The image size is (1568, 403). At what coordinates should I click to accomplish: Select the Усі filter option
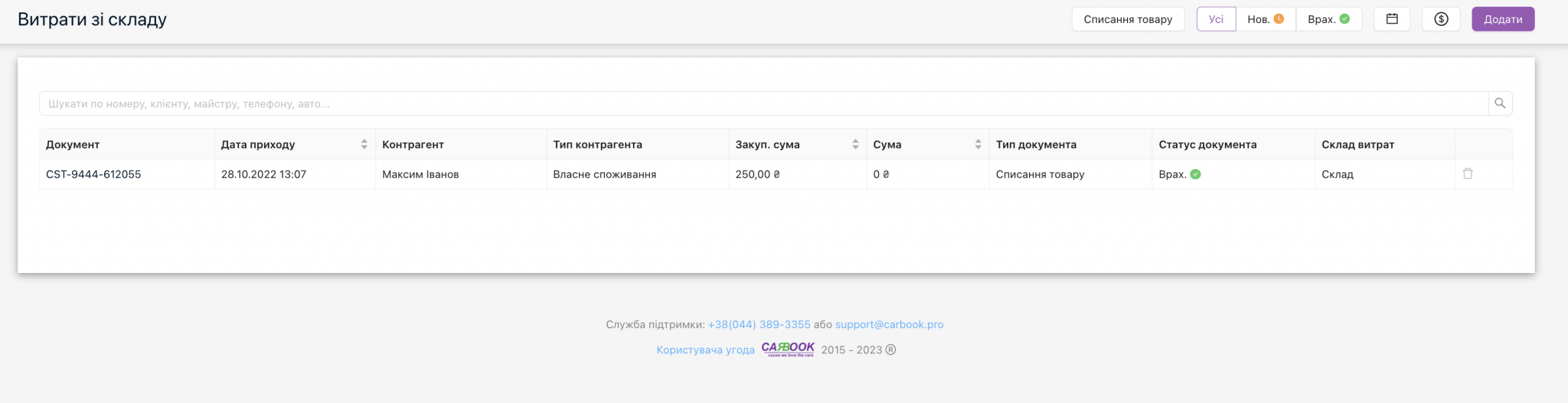(x=1216, y=19)
